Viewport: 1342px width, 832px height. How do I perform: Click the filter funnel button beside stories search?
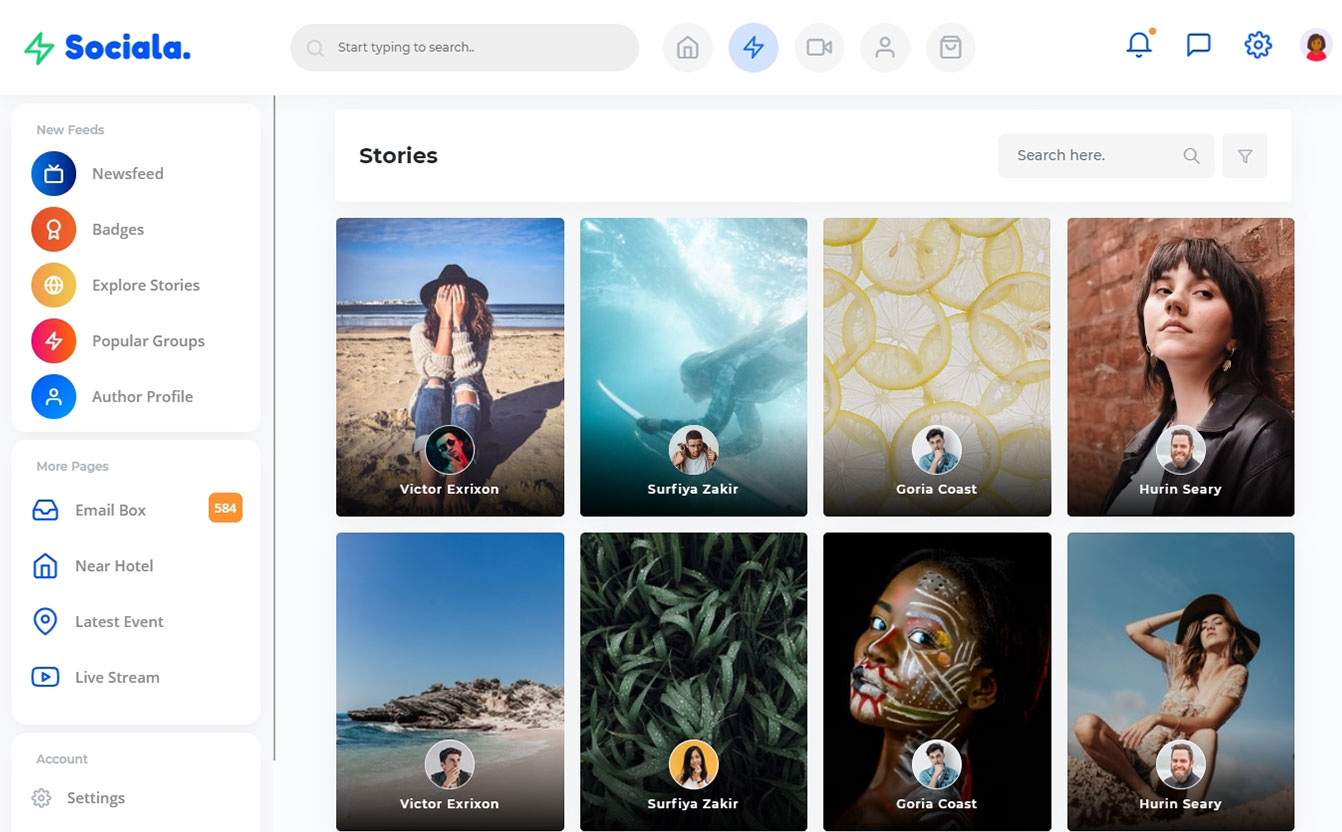point(1245,156)
